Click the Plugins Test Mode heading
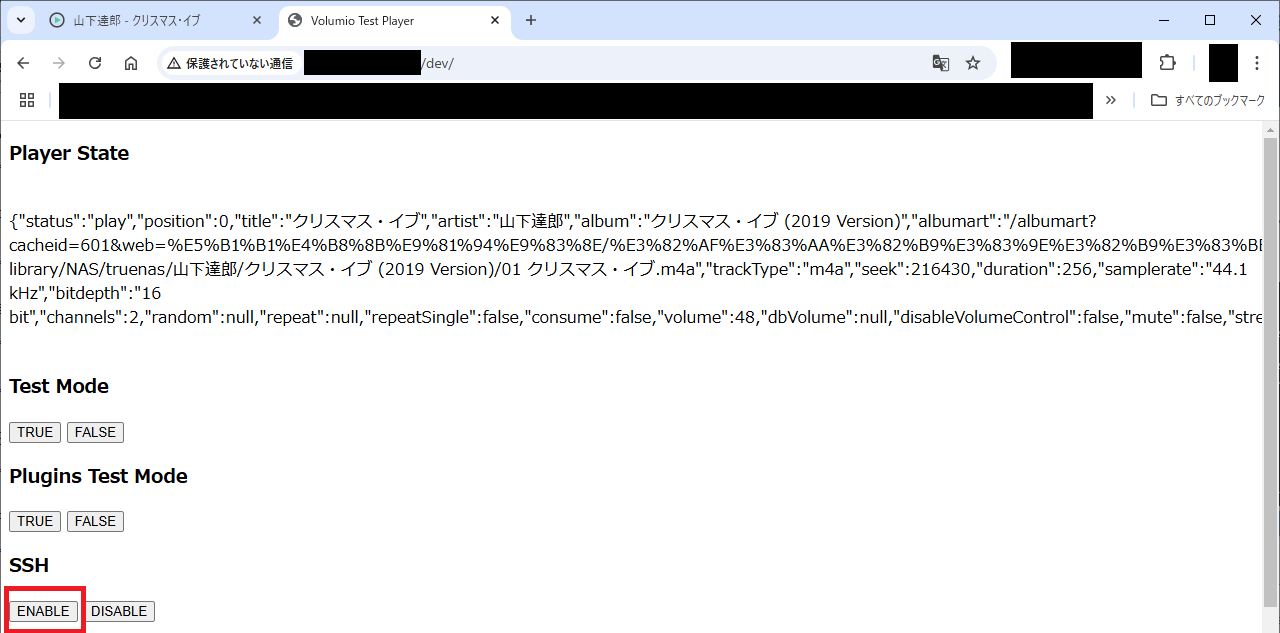This screenshot has height=633, width=1280. click(98, 476)
